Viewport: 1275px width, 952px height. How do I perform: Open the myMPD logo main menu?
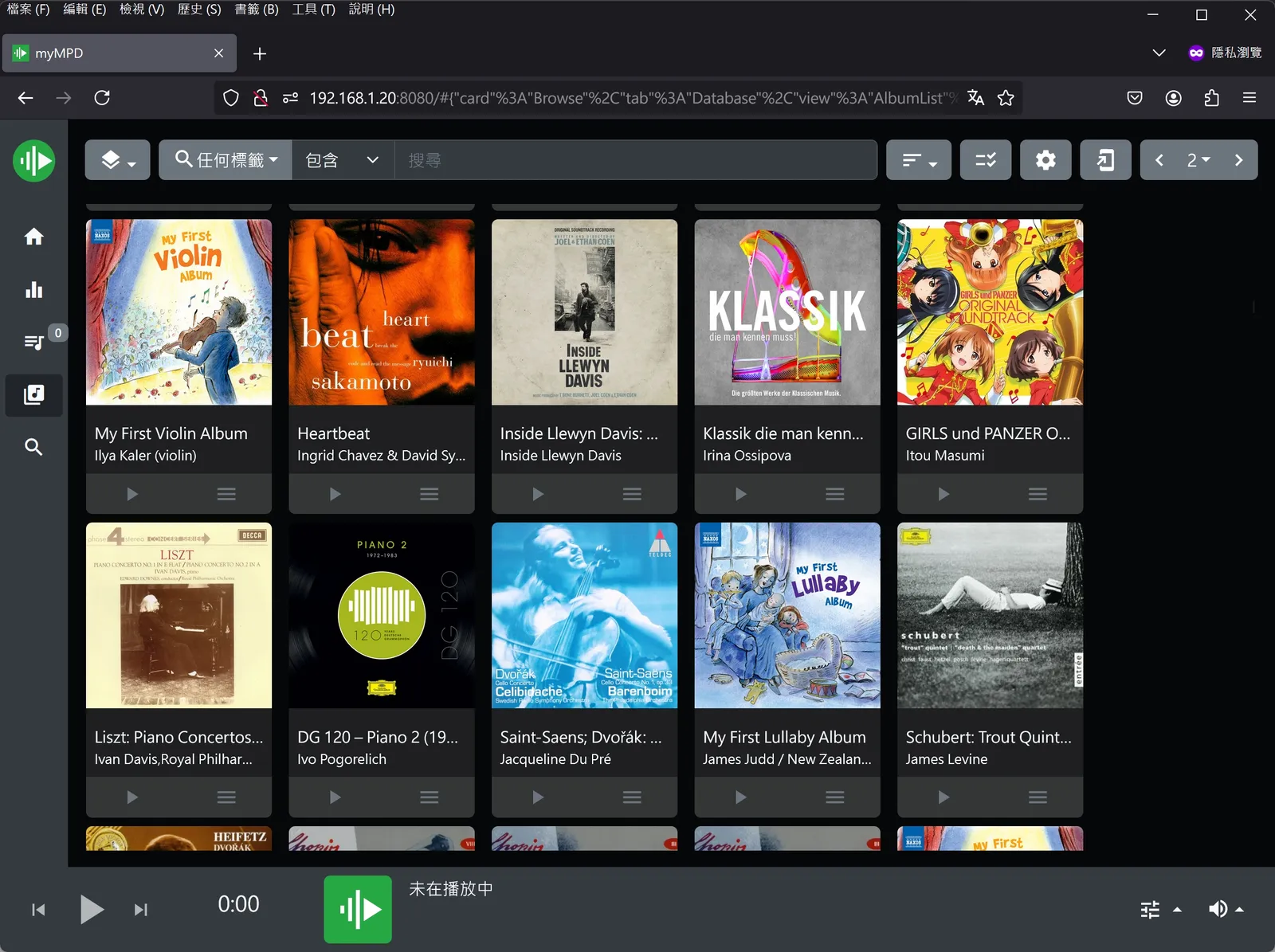tap(33, 161)
